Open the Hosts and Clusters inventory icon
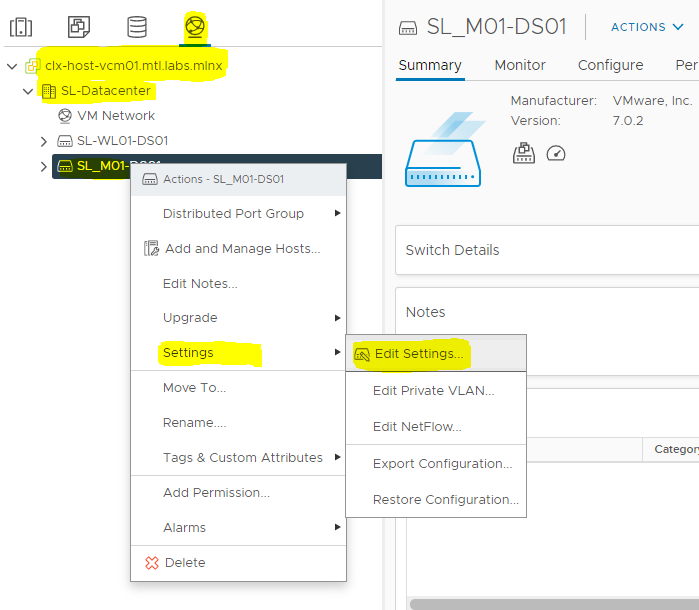 tap(21, 27)
